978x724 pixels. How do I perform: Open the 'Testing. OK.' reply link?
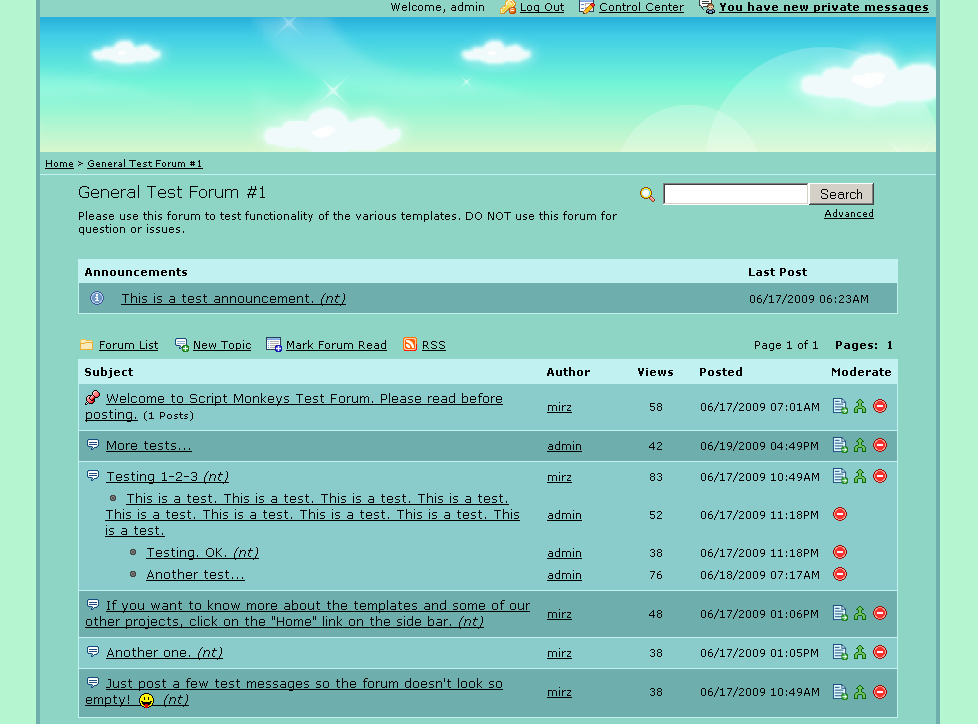(203, 553)
